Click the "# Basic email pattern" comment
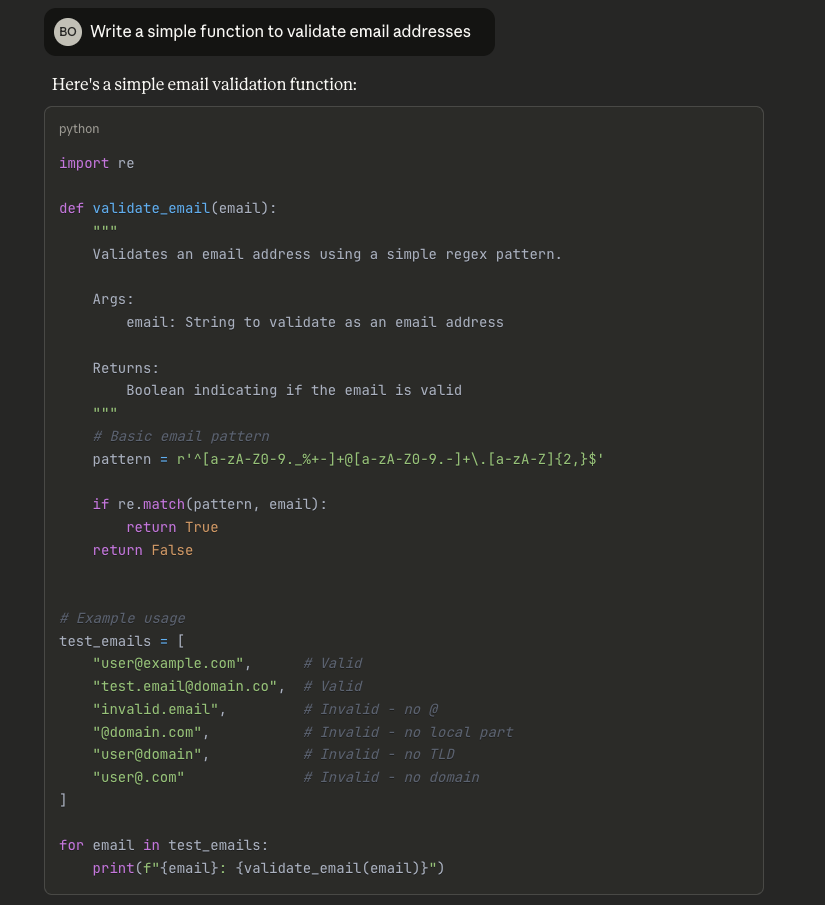The image size is (825, 905). click(180, 436)
